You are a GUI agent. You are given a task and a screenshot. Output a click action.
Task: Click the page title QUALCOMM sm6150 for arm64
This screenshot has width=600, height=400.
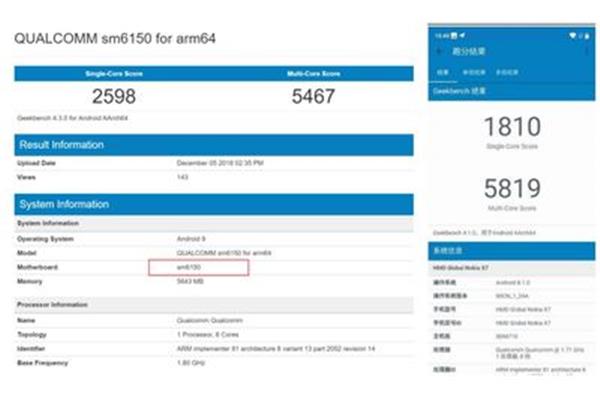point(115,38)
